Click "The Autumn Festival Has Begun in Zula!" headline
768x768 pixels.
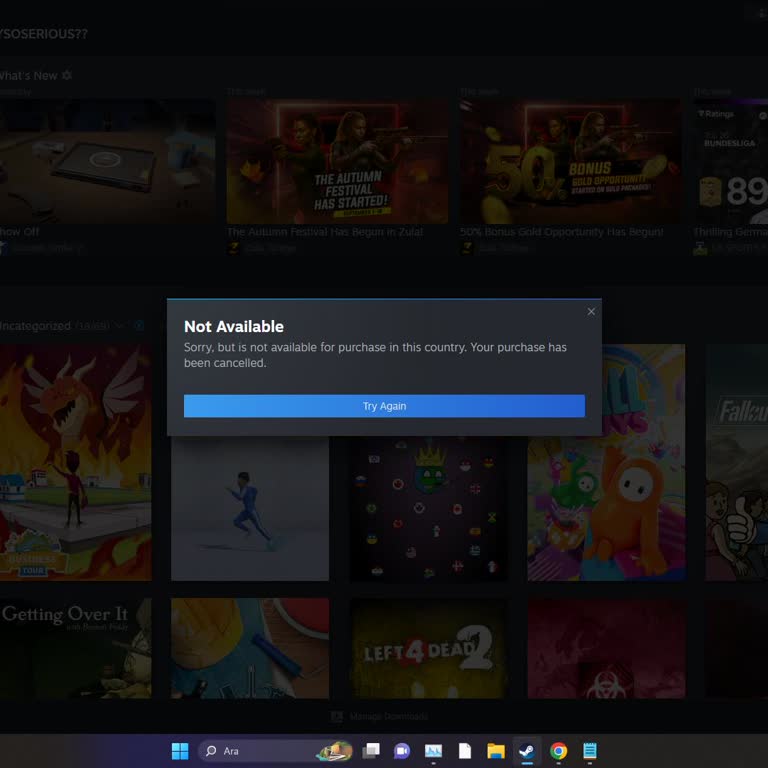[325, 232]
